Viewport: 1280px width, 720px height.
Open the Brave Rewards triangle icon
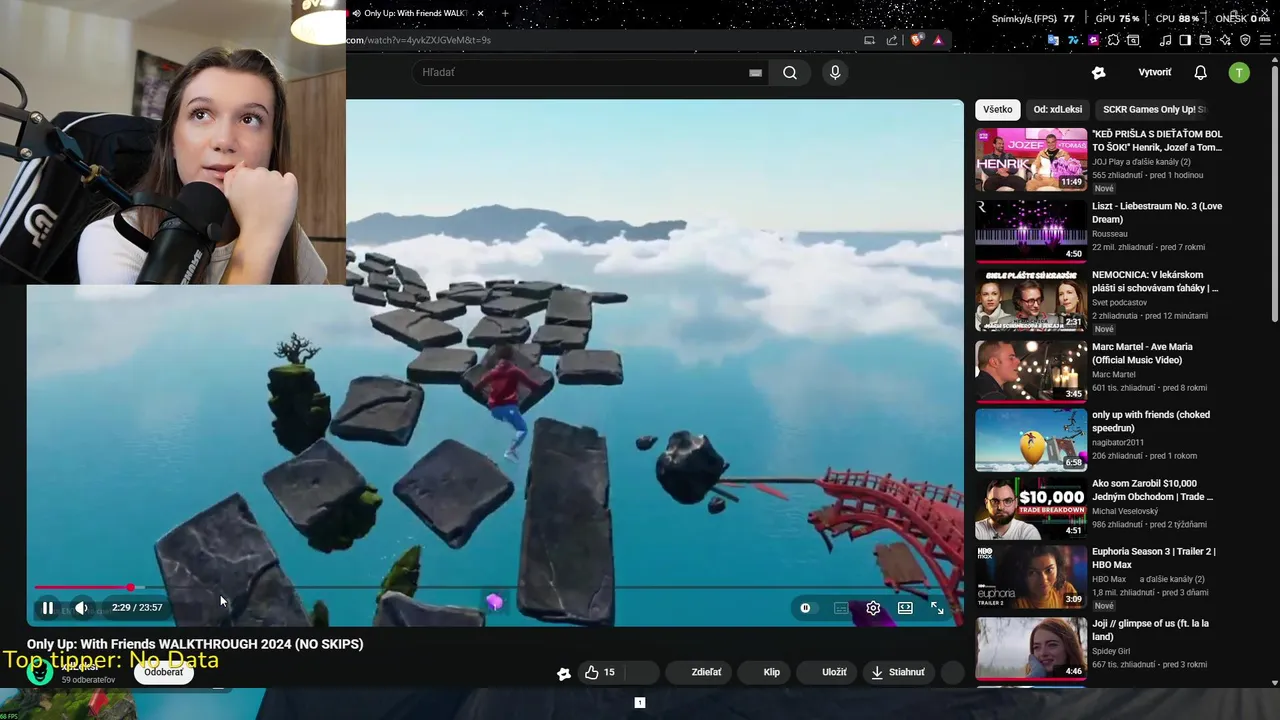coord(938,40)
